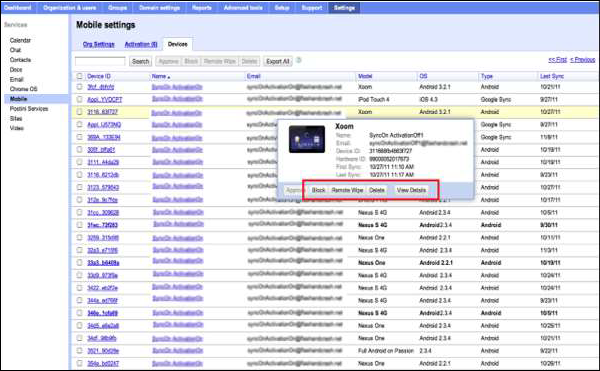This screenshot has height=371, width=600.
Task: Select the checkbox for highlighted Xoom row
Action: coord(79,112)
